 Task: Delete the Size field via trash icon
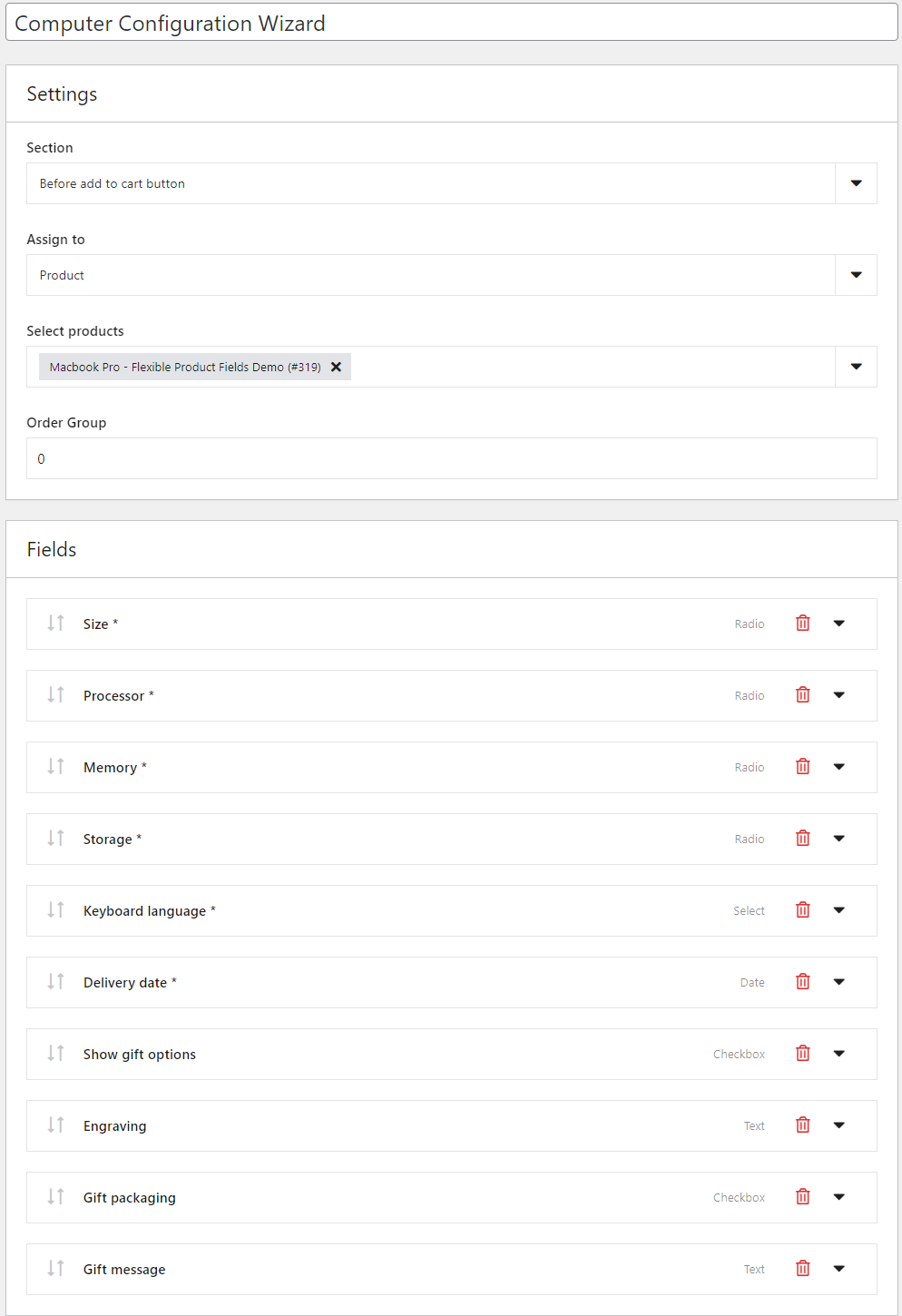(x=803, y=624)
